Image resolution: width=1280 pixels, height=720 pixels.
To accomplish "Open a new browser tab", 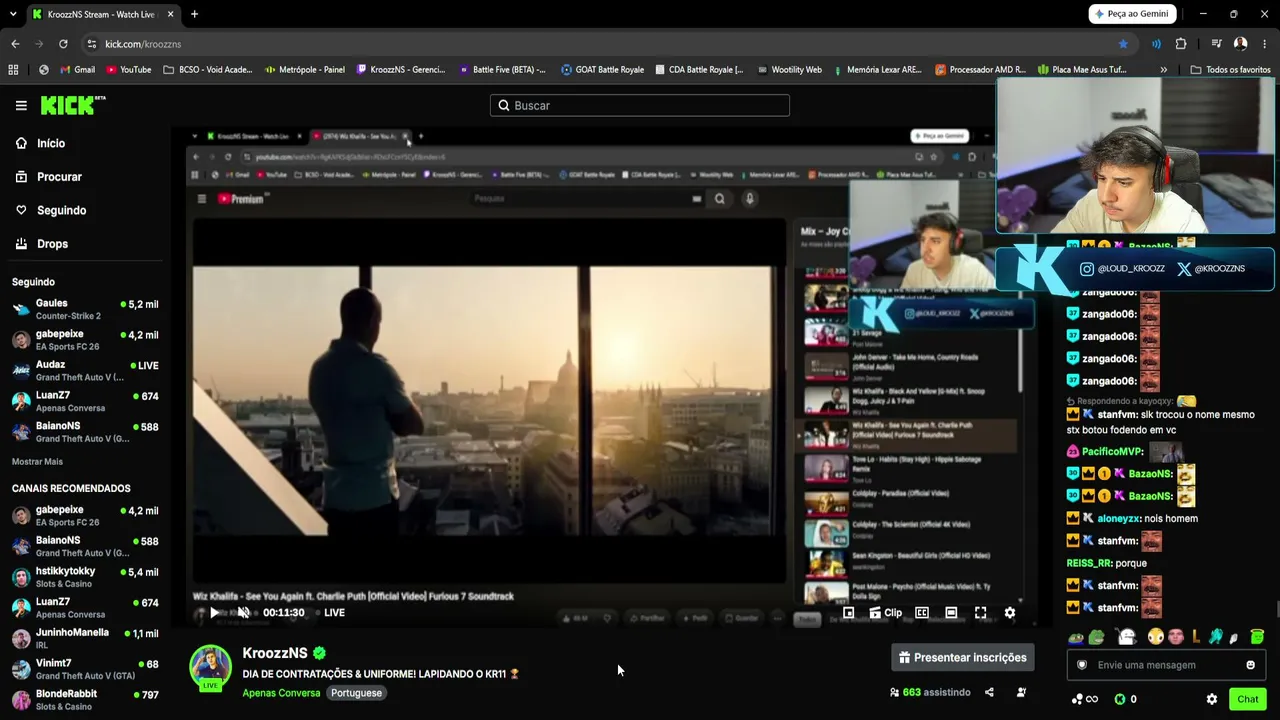I will click(194, 14).
